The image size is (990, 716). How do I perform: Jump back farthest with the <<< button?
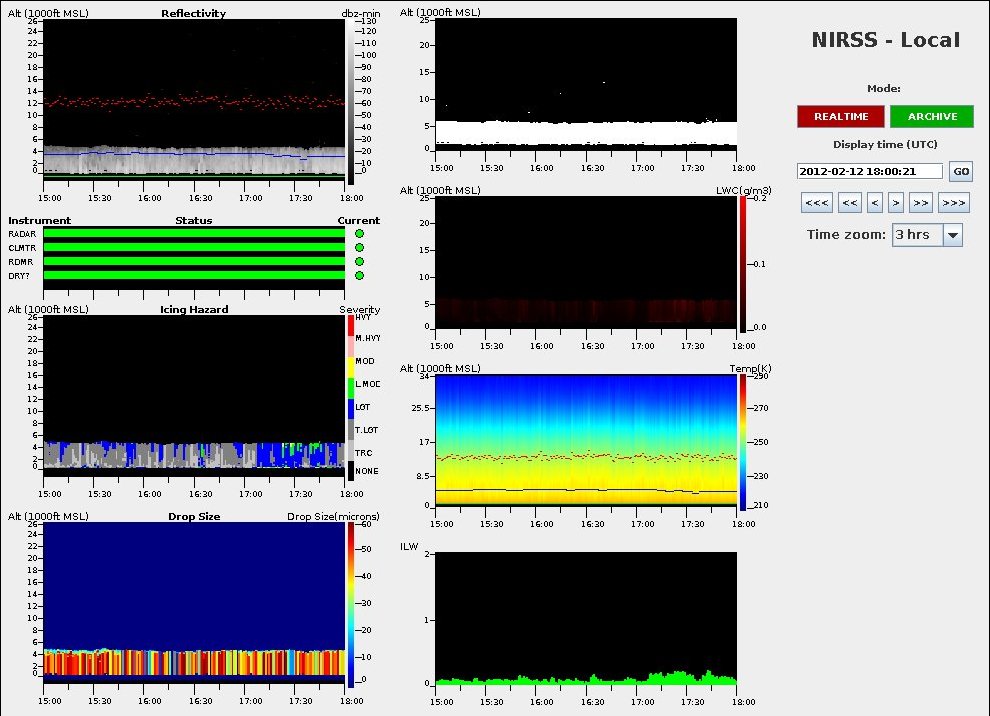(817, 203)
